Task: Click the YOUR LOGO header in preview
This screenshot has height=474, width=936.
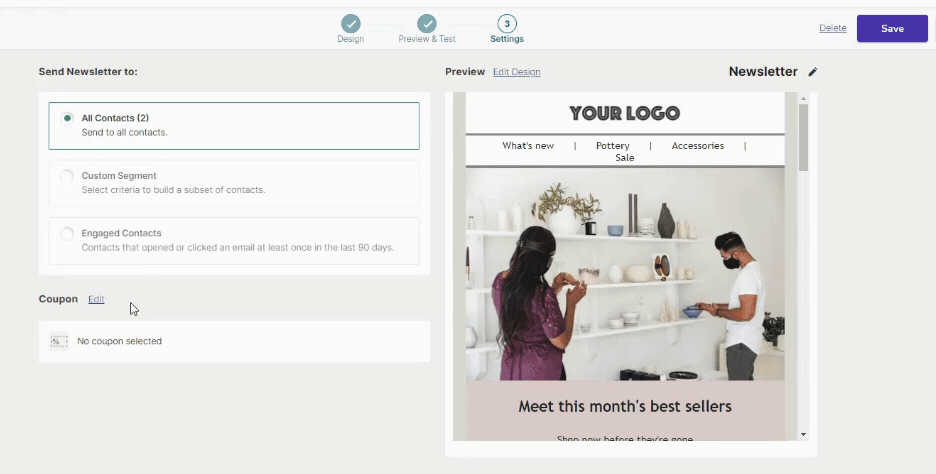Action: (x=624, y=113)
